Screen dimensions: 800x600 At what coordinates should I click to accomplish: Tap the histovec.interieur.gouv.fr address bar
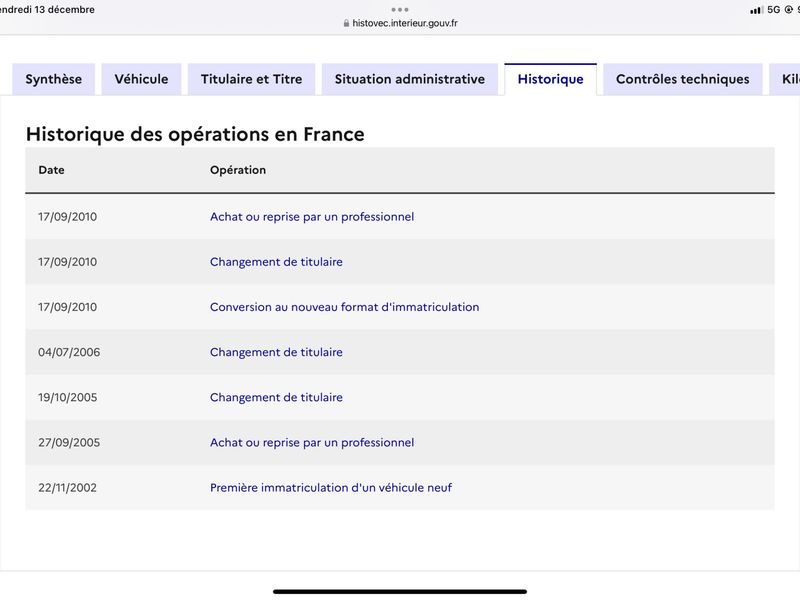(x=401, y=23)
